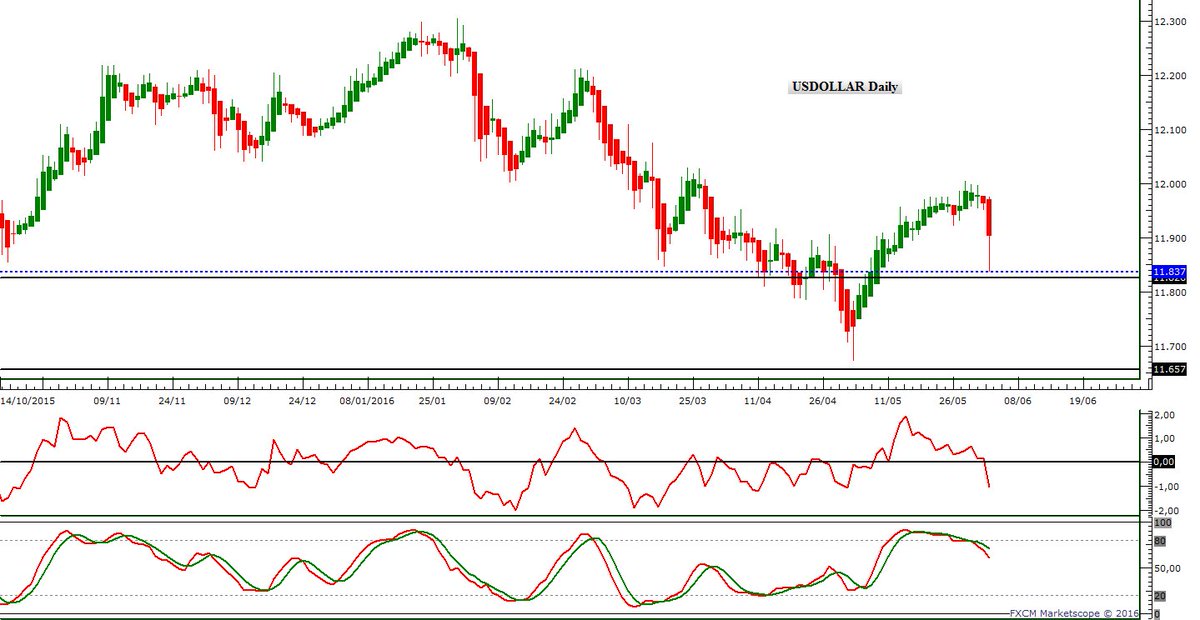Click the 11.657 price level tag
The width and height of the screenshot is (1200, 620).
point(1169,370)
